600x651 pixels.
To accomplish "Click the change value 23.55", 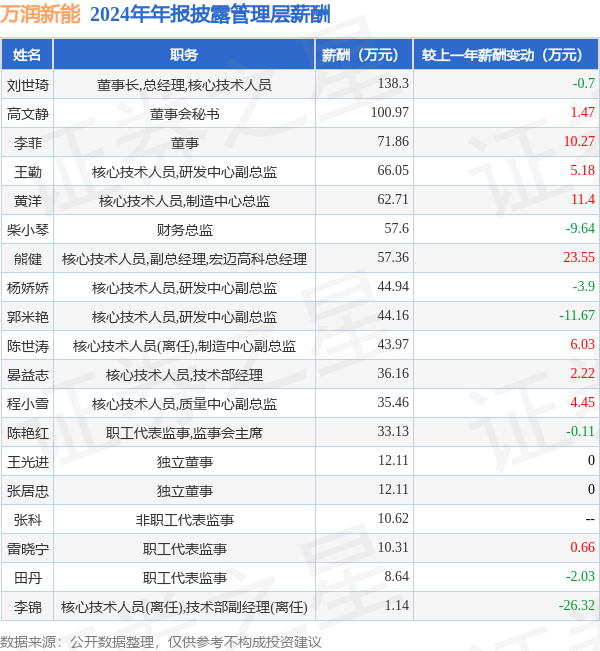I will [x=579, y=257].
